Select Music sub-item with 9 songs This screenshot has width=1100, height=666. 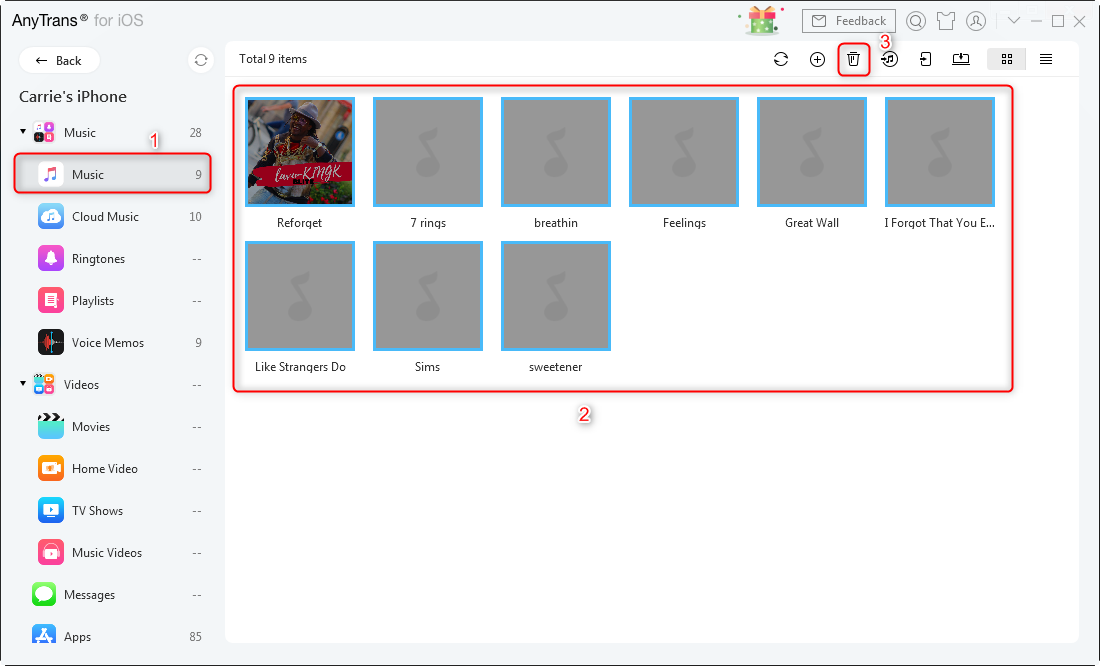tap(112, 174)
